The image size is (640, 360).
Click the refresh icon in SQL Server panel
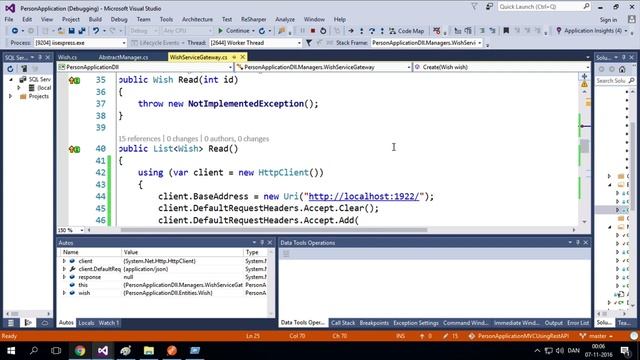(11, 69)
